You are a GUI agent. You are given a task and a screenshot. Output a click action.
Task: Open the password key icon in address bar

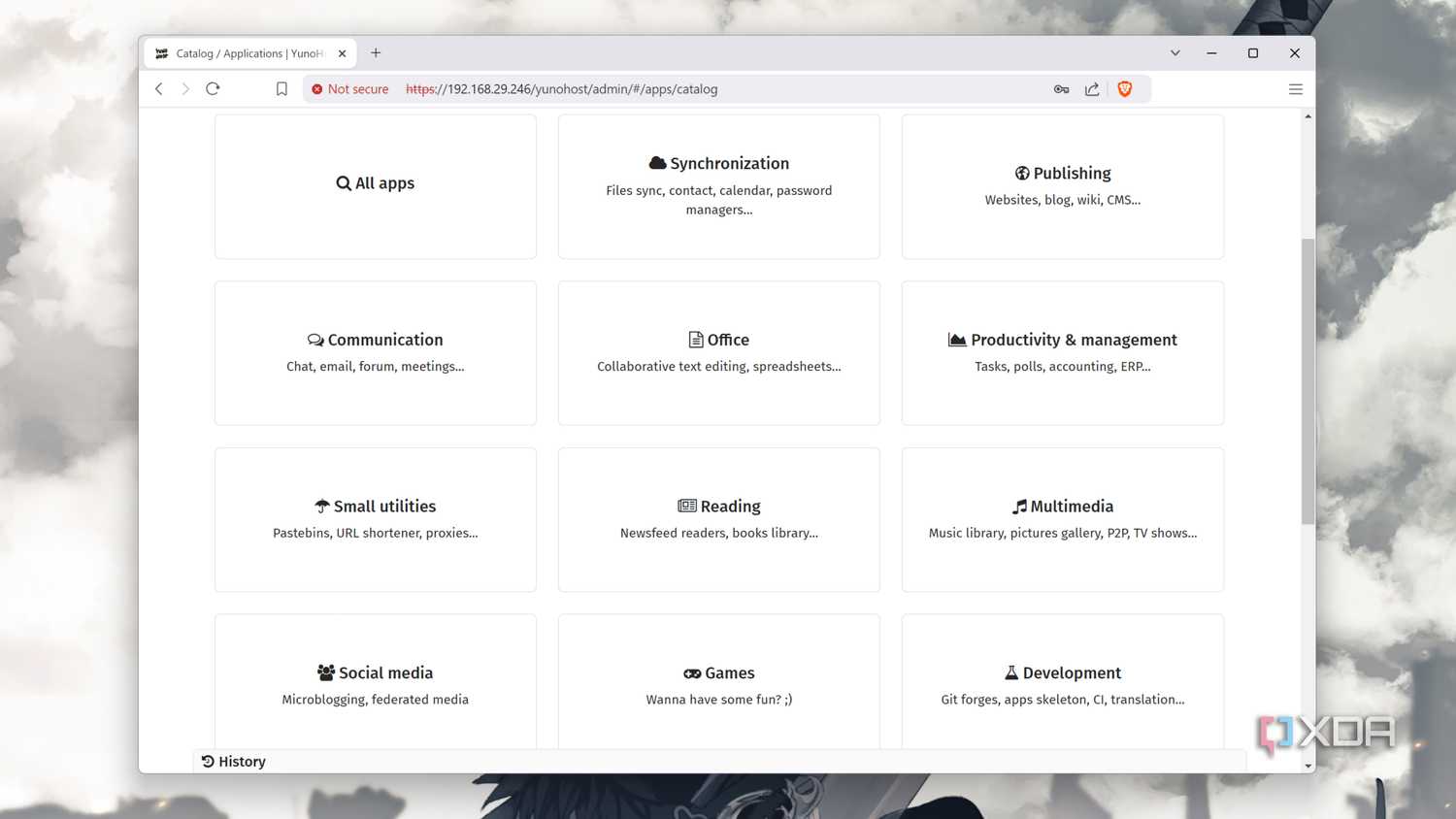(1062, 89)
